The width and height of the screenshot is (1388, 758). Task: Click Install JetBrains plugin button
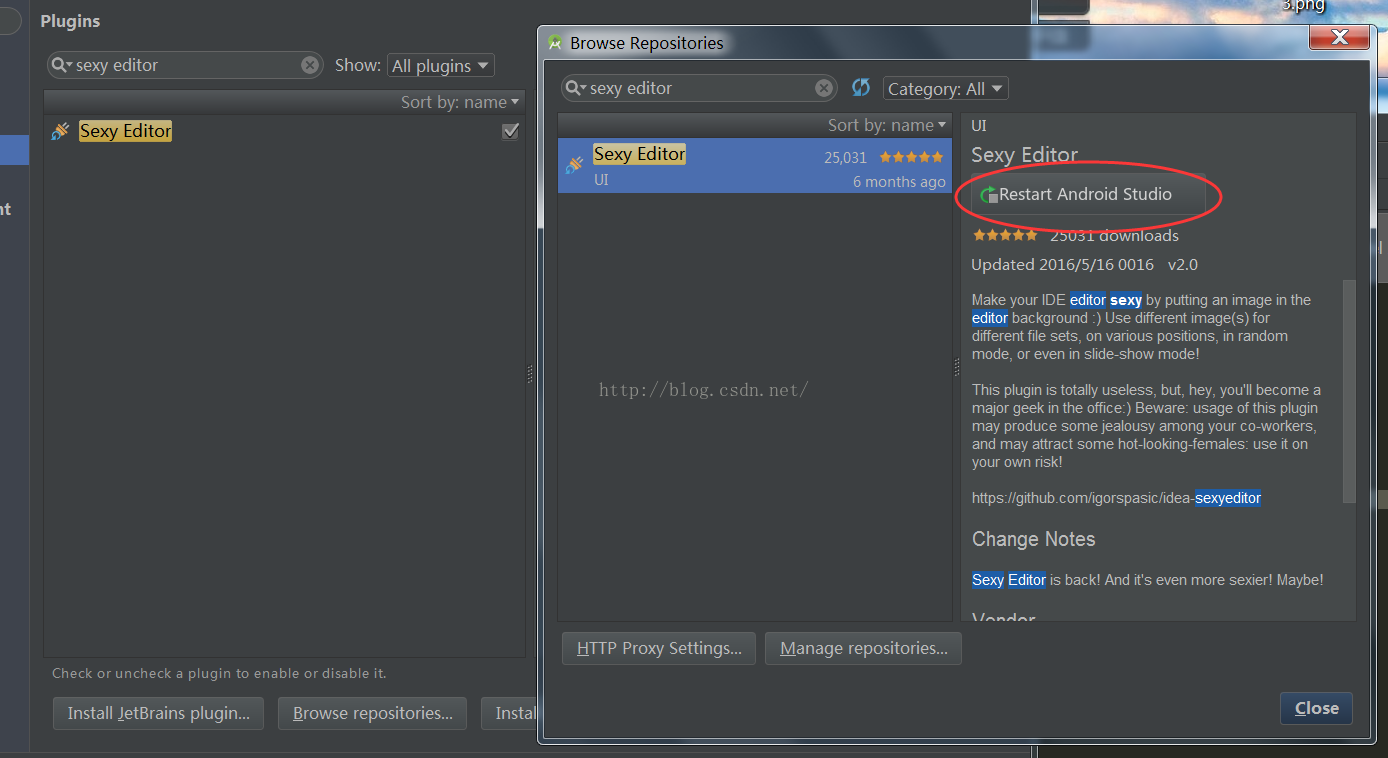coord(158,713)
